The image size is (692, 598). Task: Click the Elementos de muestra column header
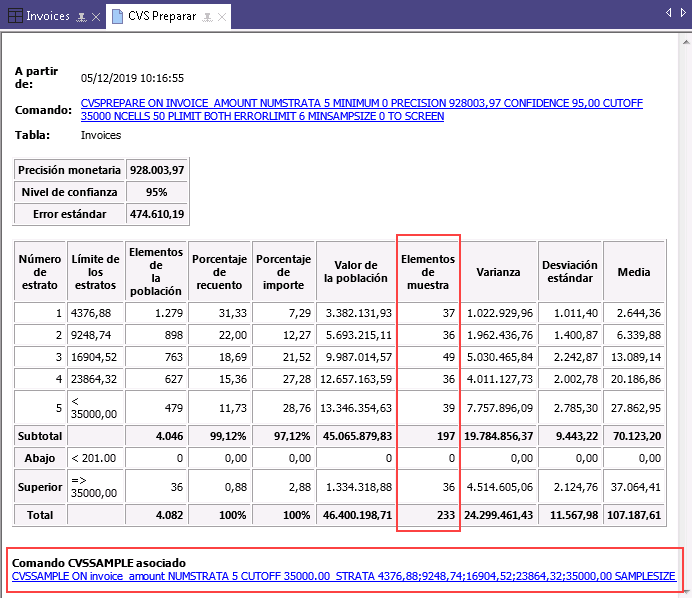pos(428,271)
